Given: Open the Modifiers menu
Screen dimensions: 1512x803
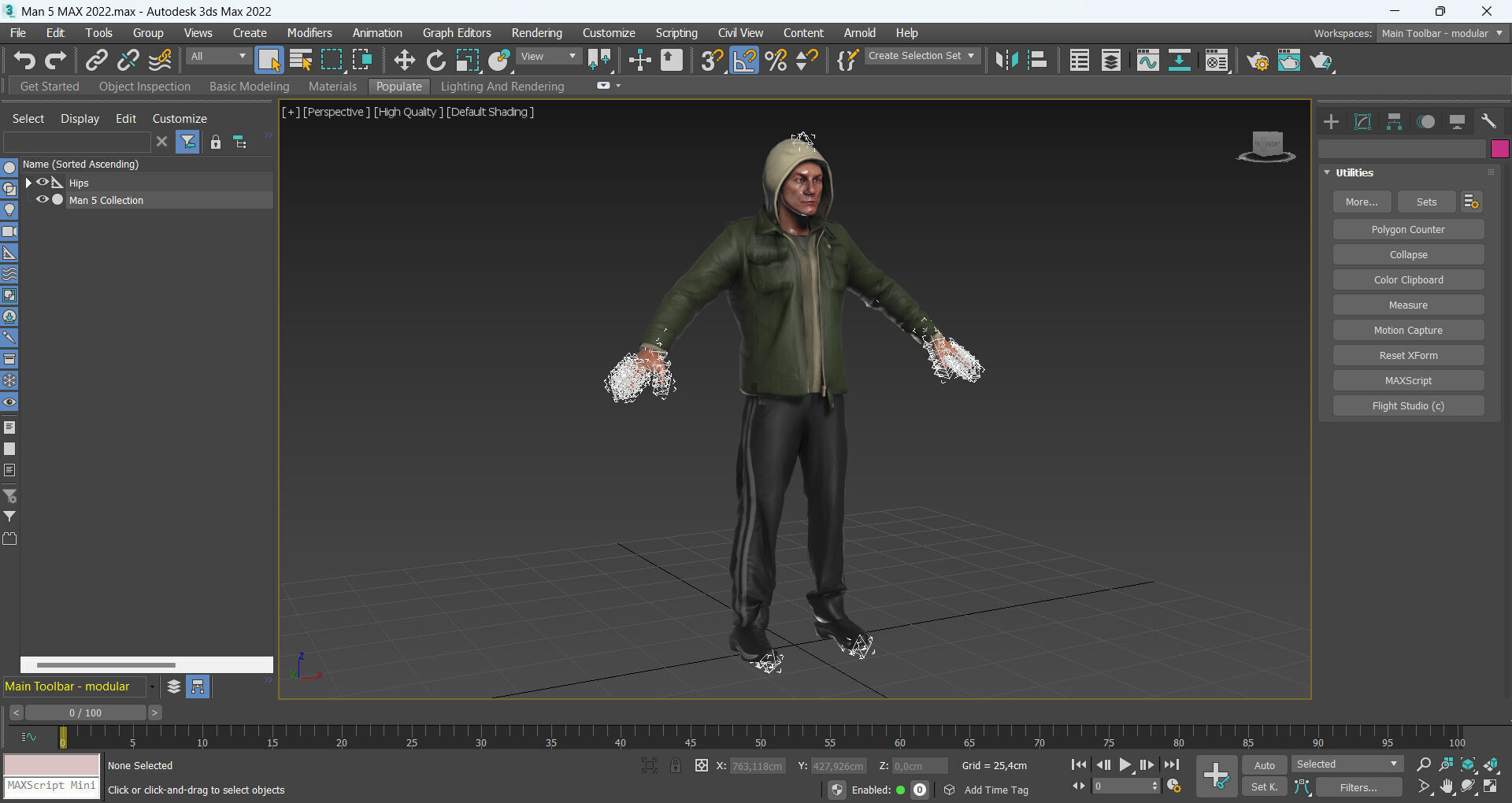Looking at the screenshot, I should (x=309, y=33).
